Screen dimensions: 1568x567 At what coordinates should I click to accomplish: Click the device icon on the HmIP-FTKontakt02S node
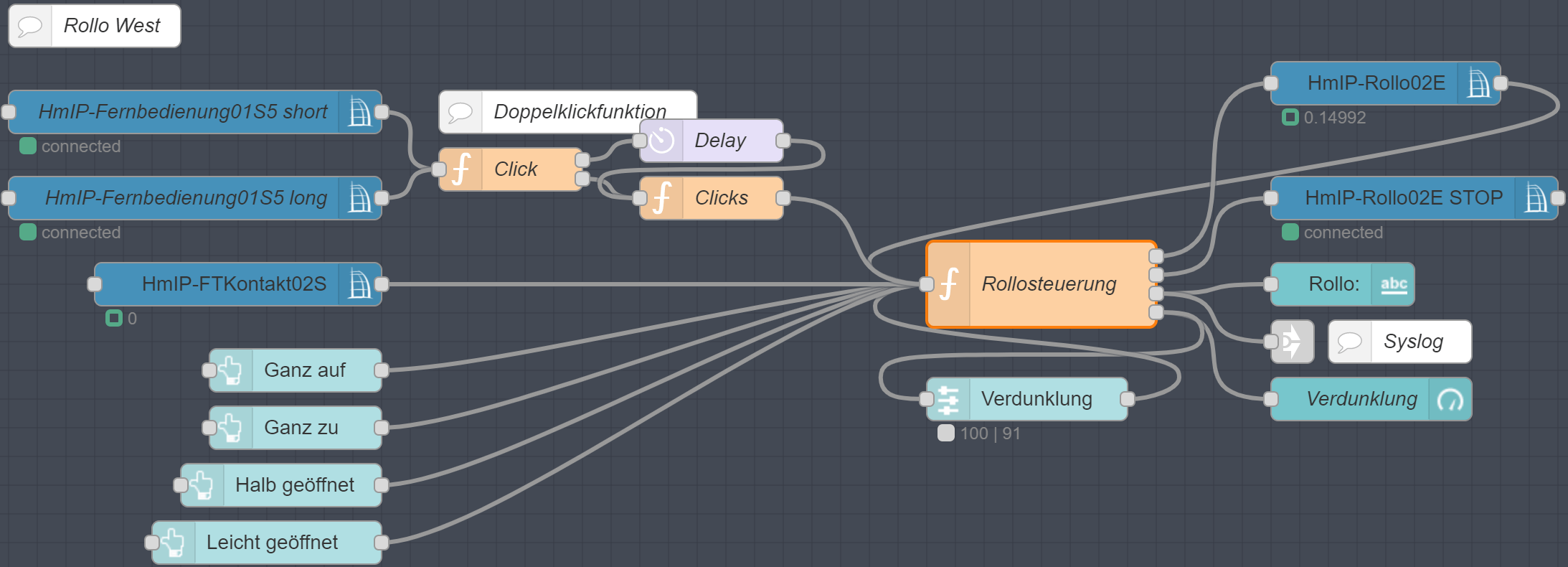coord(359,284)
